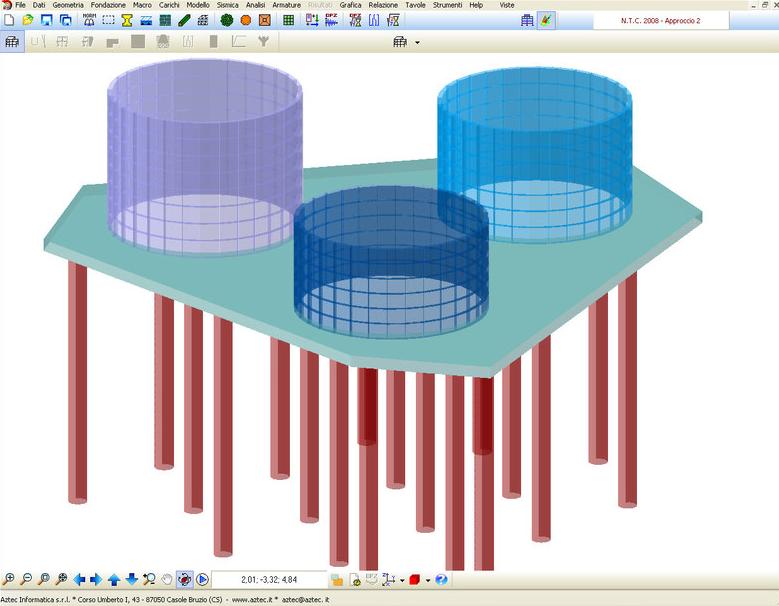Open file using the folder icon
The width and height of the screenshot is (779, 606).
pyautogui.click(x=28, y=20)
